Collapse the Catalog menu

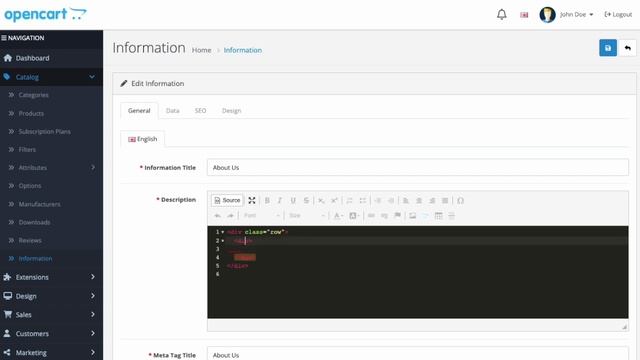(51, 77)
